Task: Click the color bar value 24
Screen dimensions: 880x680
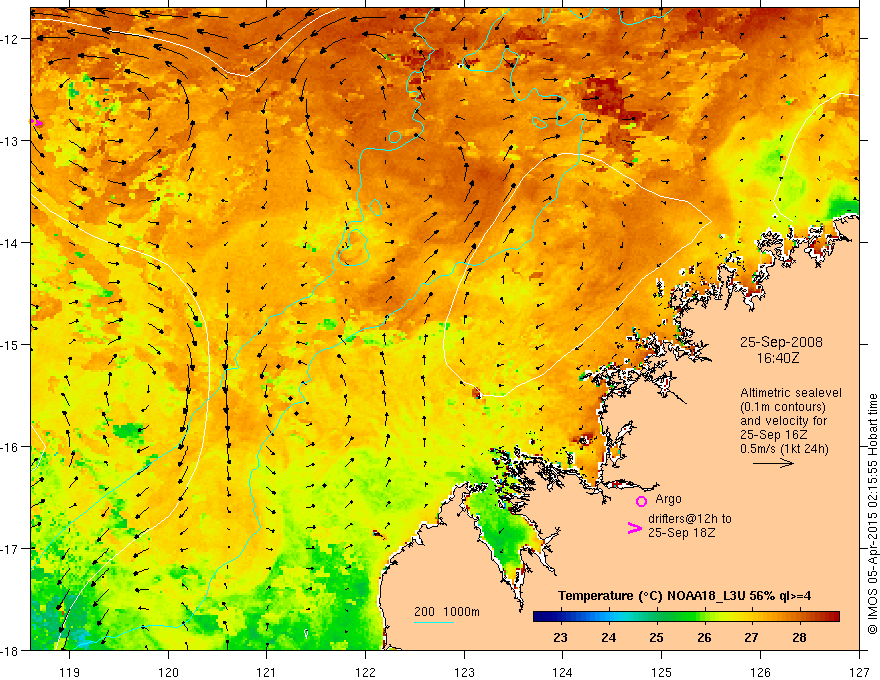Action: (x=608, y=638)
